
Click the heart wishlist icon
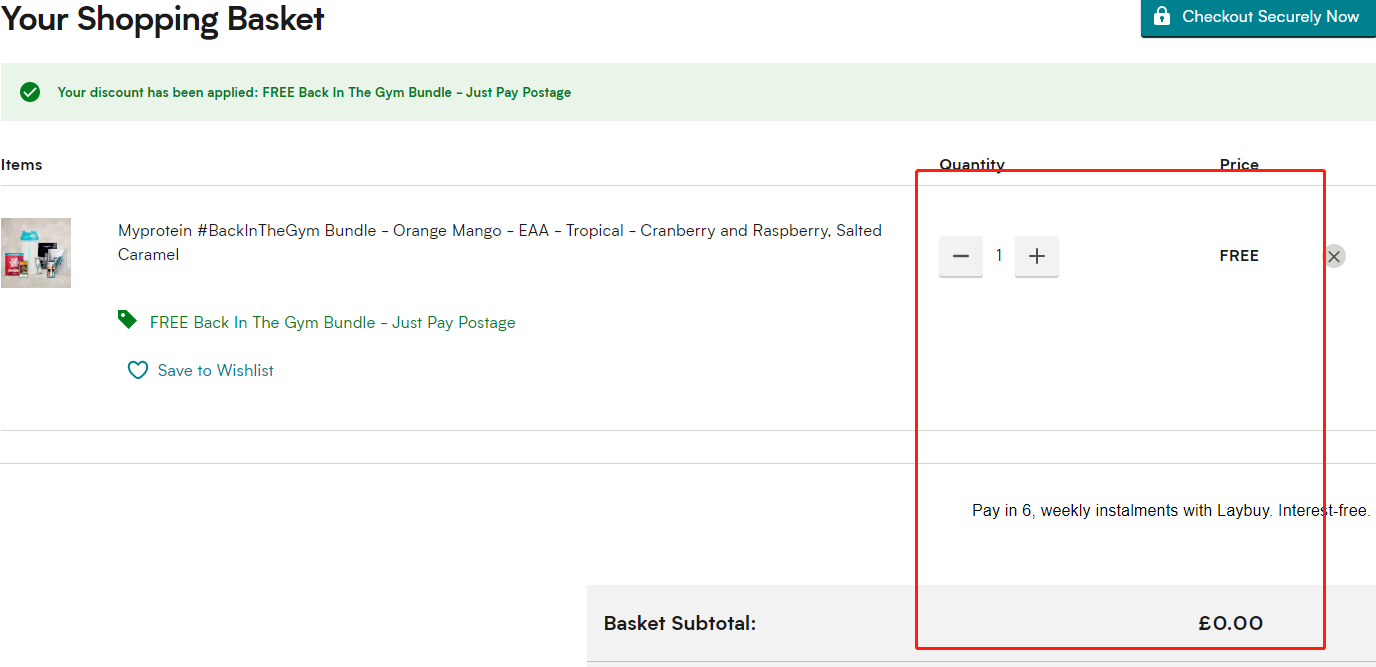[138, 370]
